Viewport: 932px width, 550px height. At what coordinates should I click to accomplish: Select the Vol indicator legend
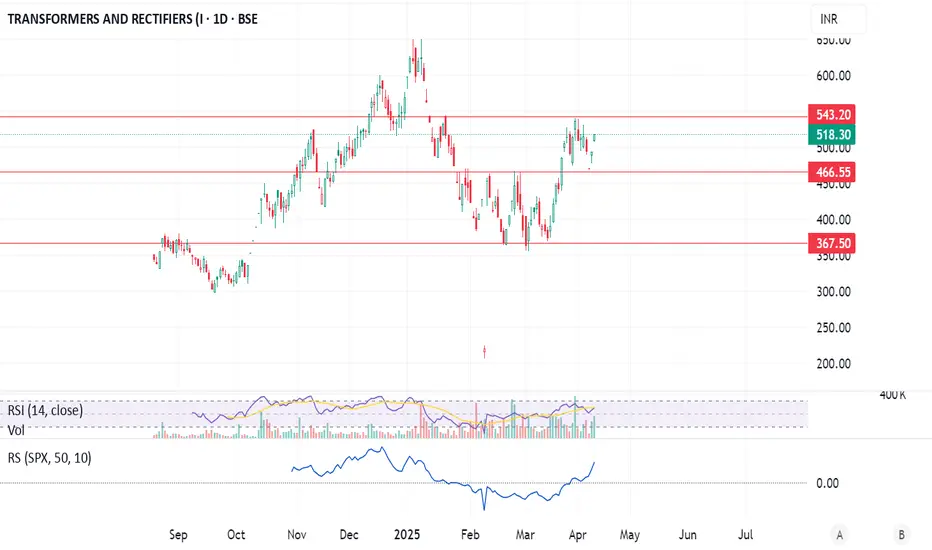point(16,430)
